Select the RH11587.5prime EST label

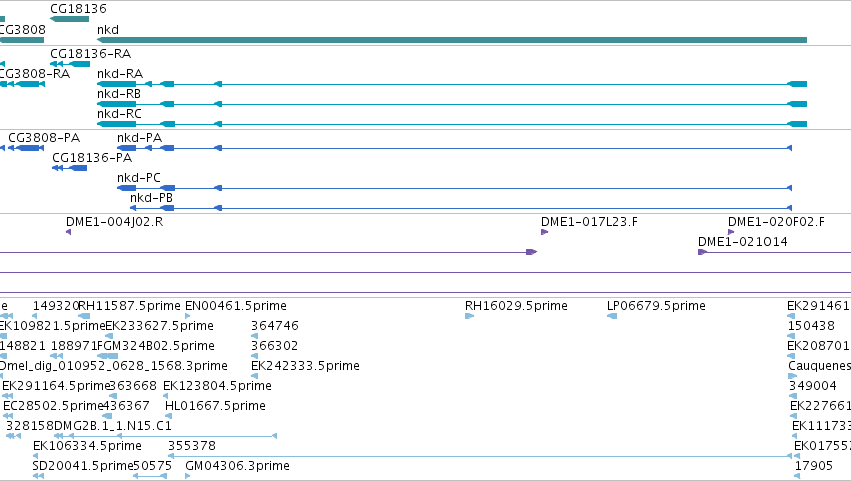pyautogui.click(x=130, y=306)
